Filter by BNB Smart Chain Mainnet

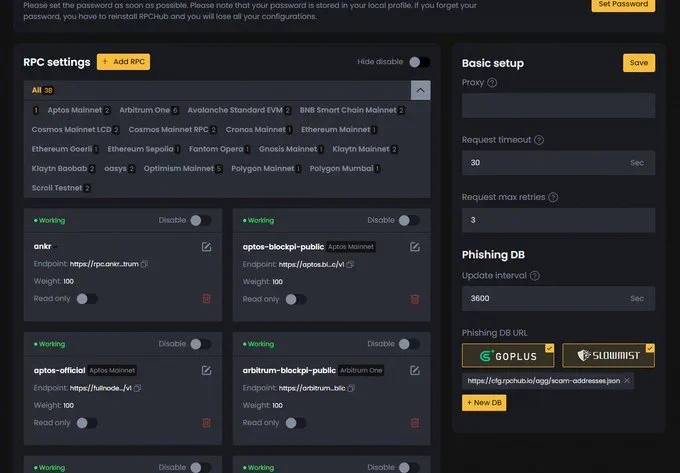352,110
